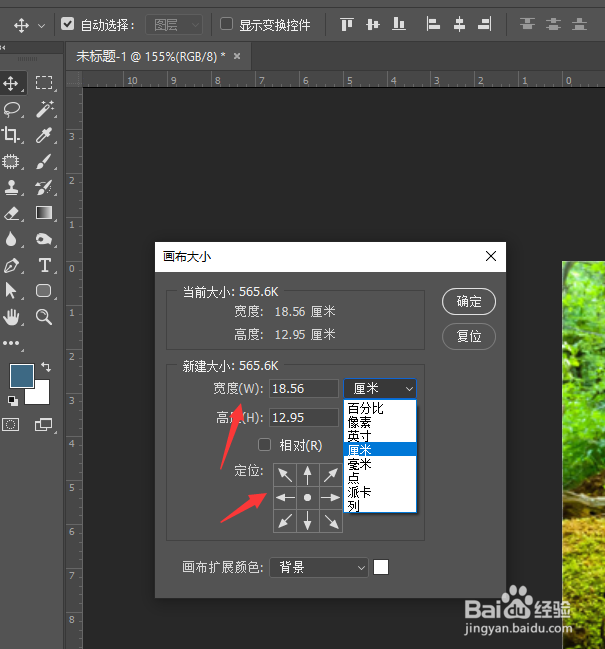Select the Lasso tool
Image resolution: width=605 pixels, height=649 pixels.
point(11,109)
